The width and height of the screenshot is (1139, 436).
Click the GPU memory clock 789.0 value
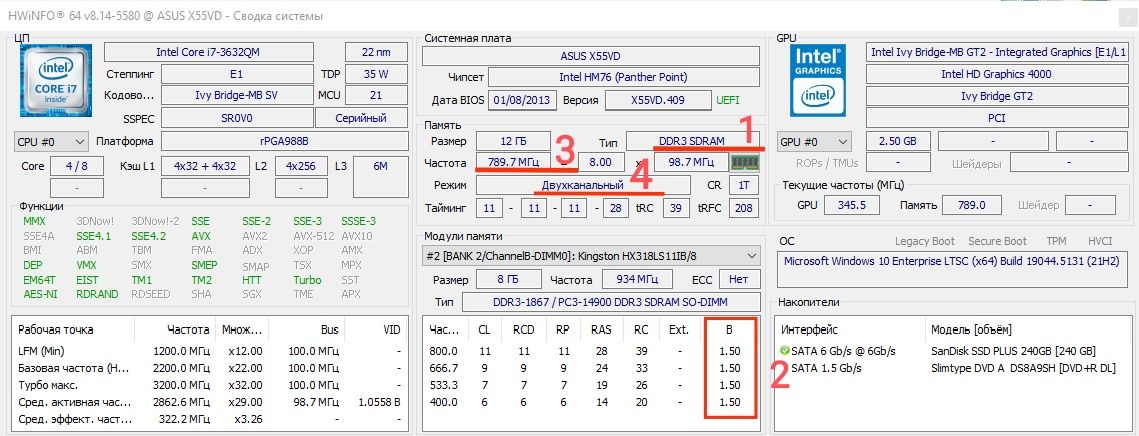(x=970, y=205)
